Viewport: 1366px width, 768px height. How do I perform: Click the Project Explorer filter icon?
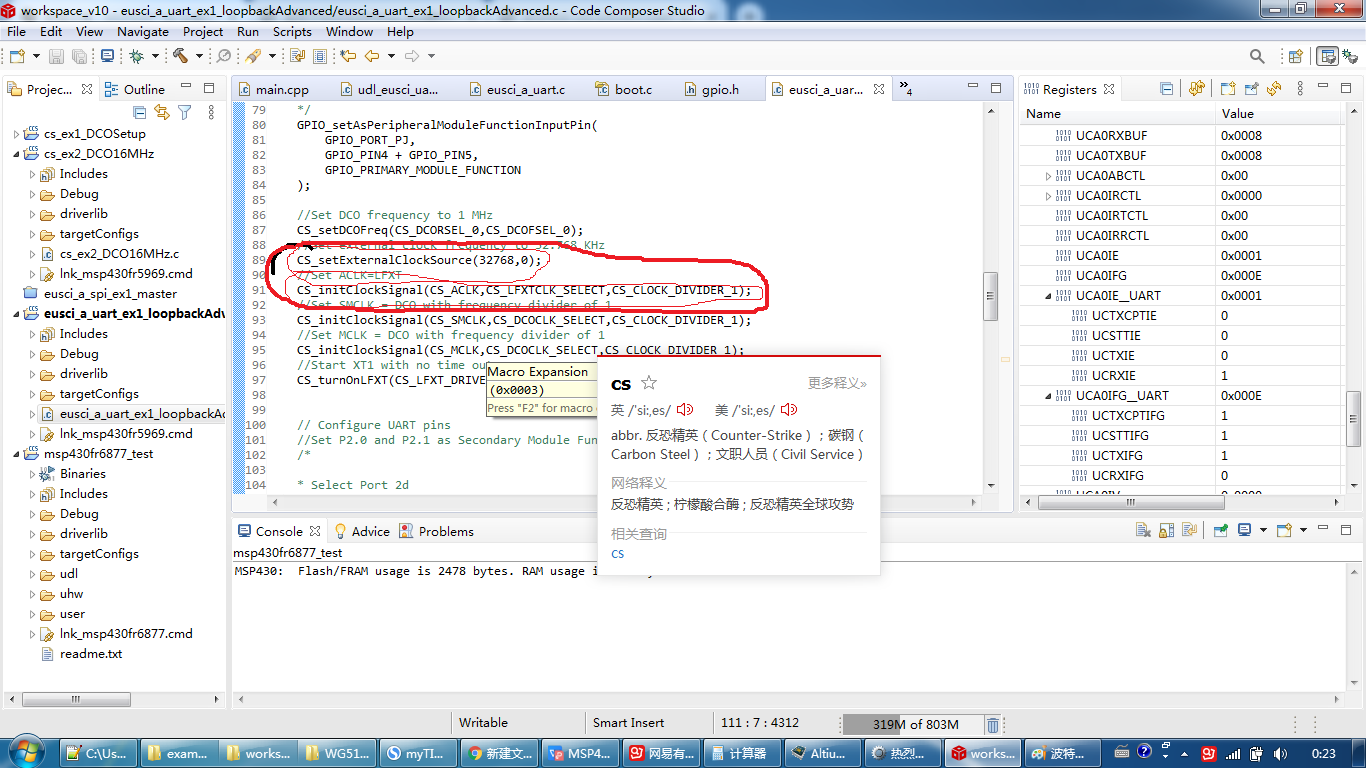[x=184, y=113]
